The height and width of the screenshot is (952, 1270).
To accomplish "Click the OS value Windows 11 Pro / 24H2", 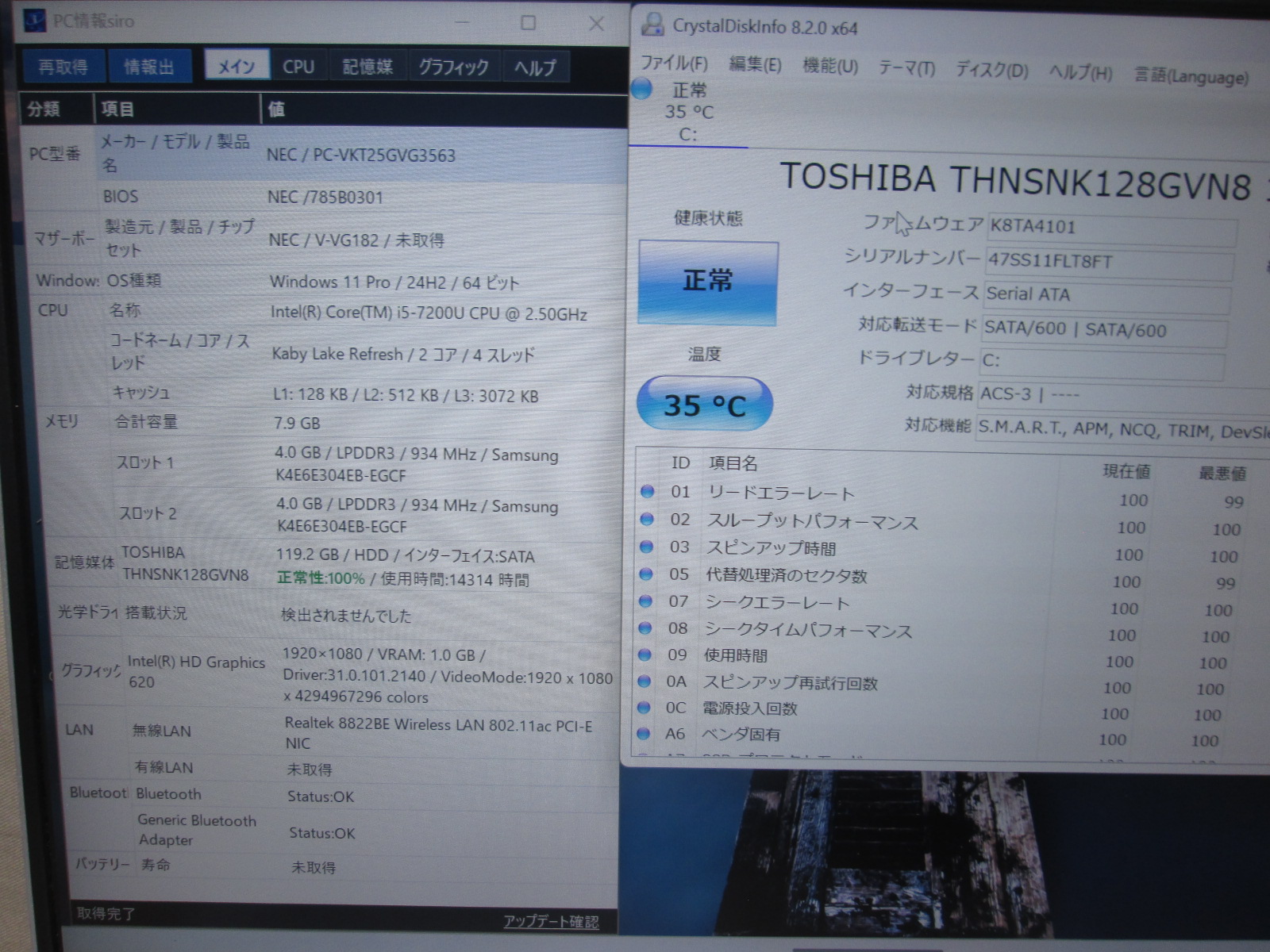I will [x=394, y=282].
